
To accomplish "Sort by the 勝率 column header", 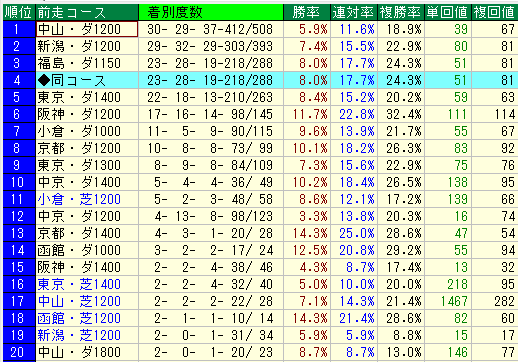I will coord(307,12).
